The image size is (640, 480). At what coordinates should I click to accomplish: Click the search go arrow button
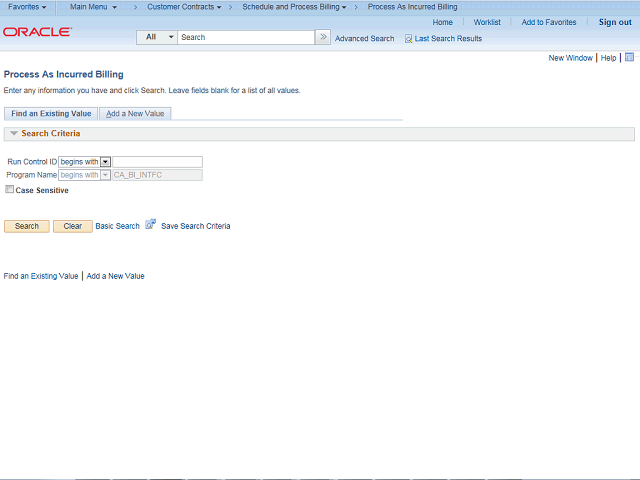[323, 37]
